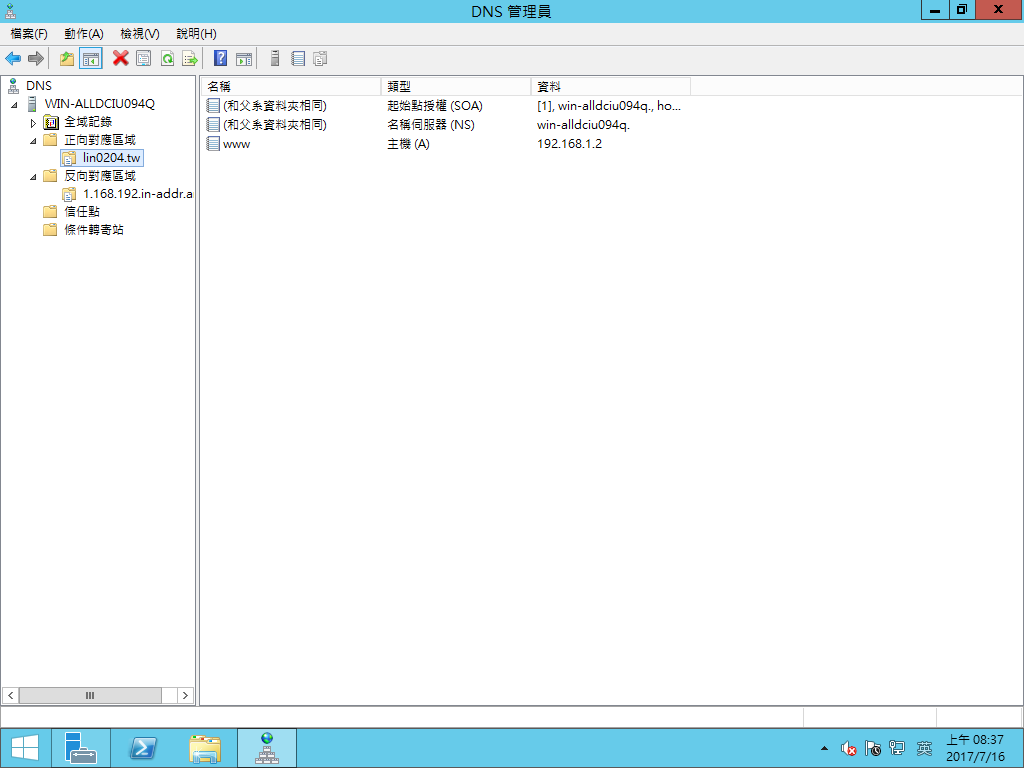Viewport: 1024px width, 768px height.
Task: Collapse 正向對應區域 folder
Action: point(33,140)
